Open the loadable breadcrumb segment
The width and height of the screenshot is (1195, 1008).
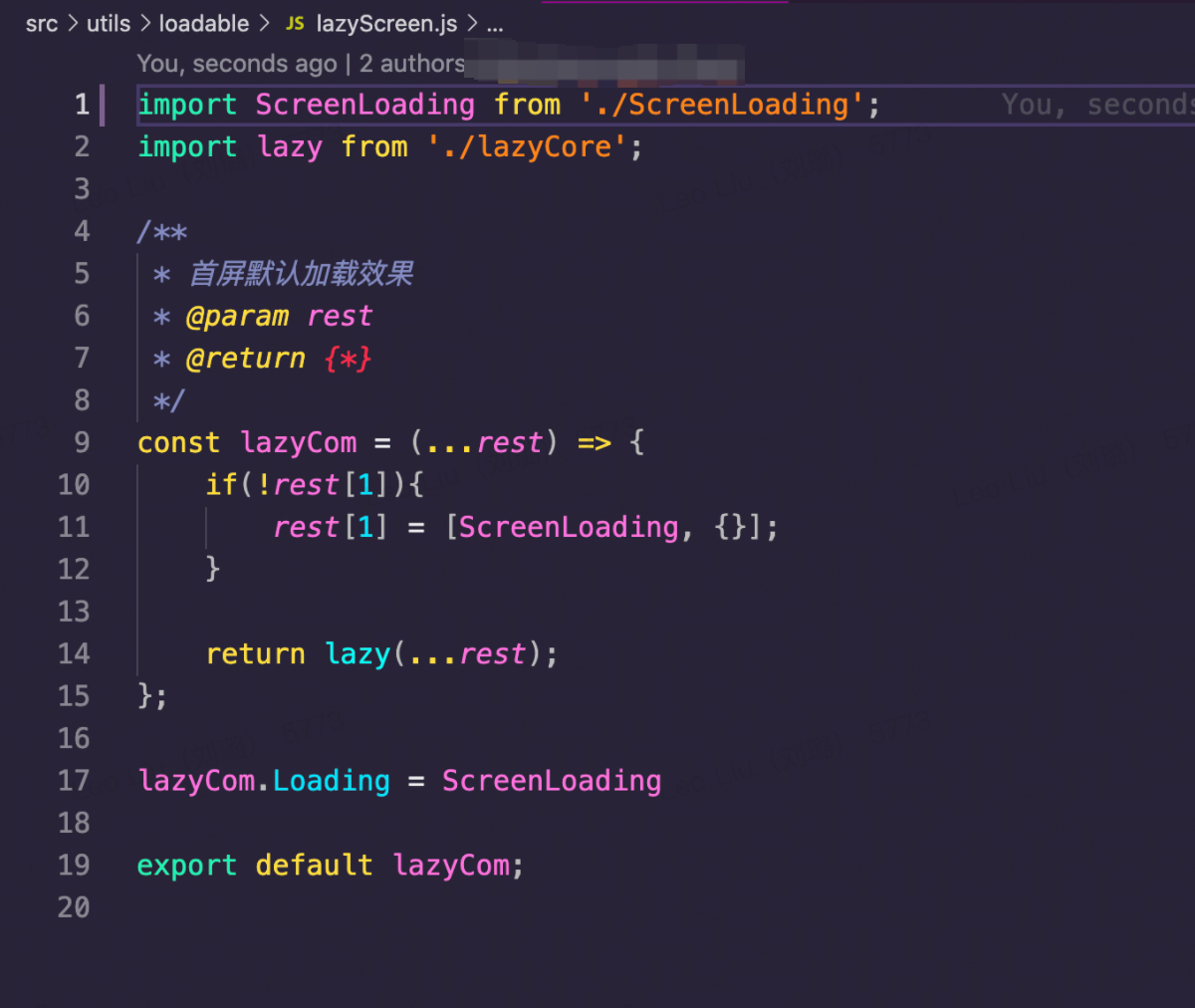[x=204, y=23]
